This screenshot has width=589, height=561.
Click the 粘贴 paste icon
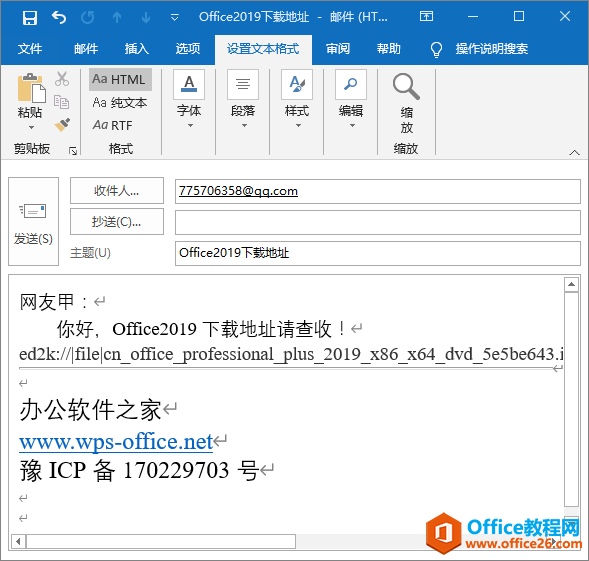pos(31,88)
